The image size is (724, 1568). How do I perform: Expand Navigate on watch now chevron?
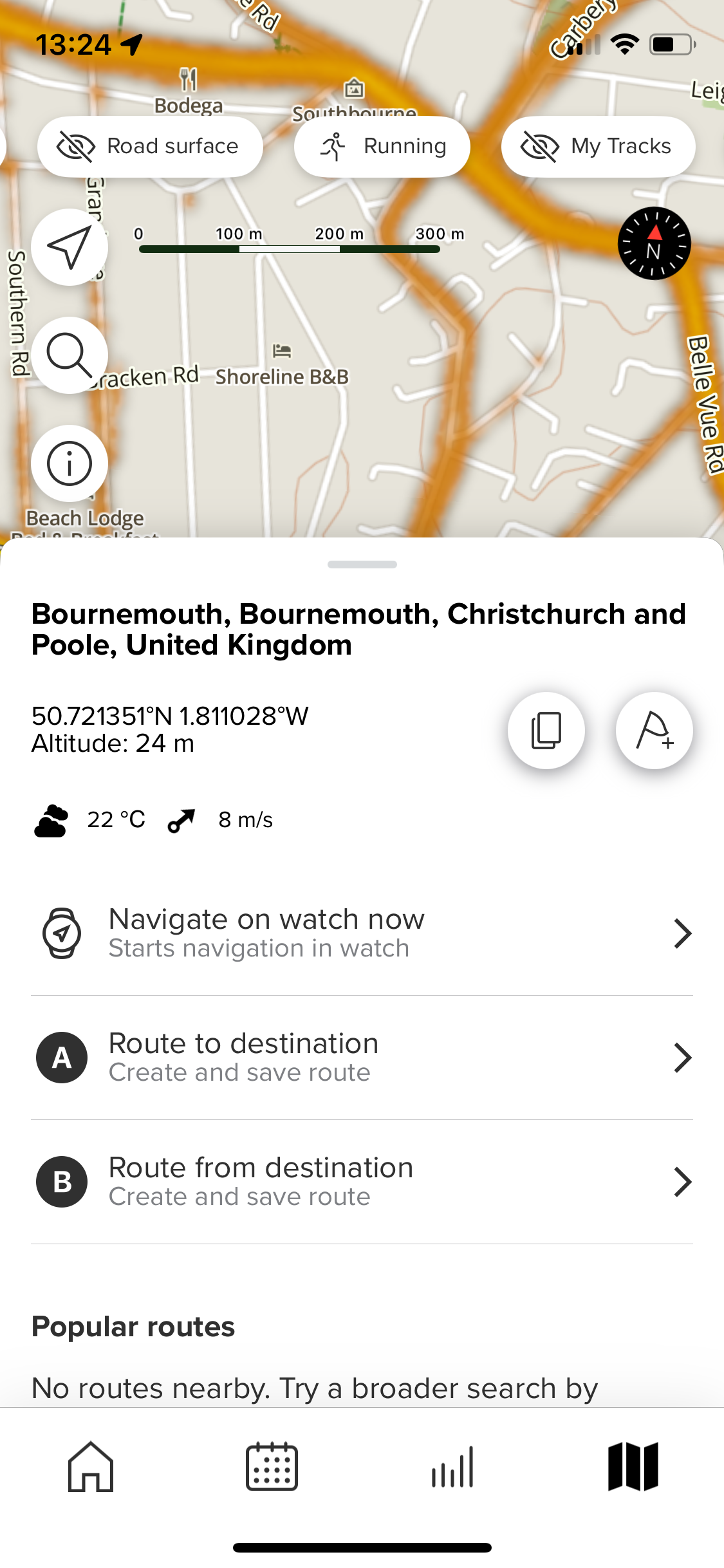click(682, 933)
